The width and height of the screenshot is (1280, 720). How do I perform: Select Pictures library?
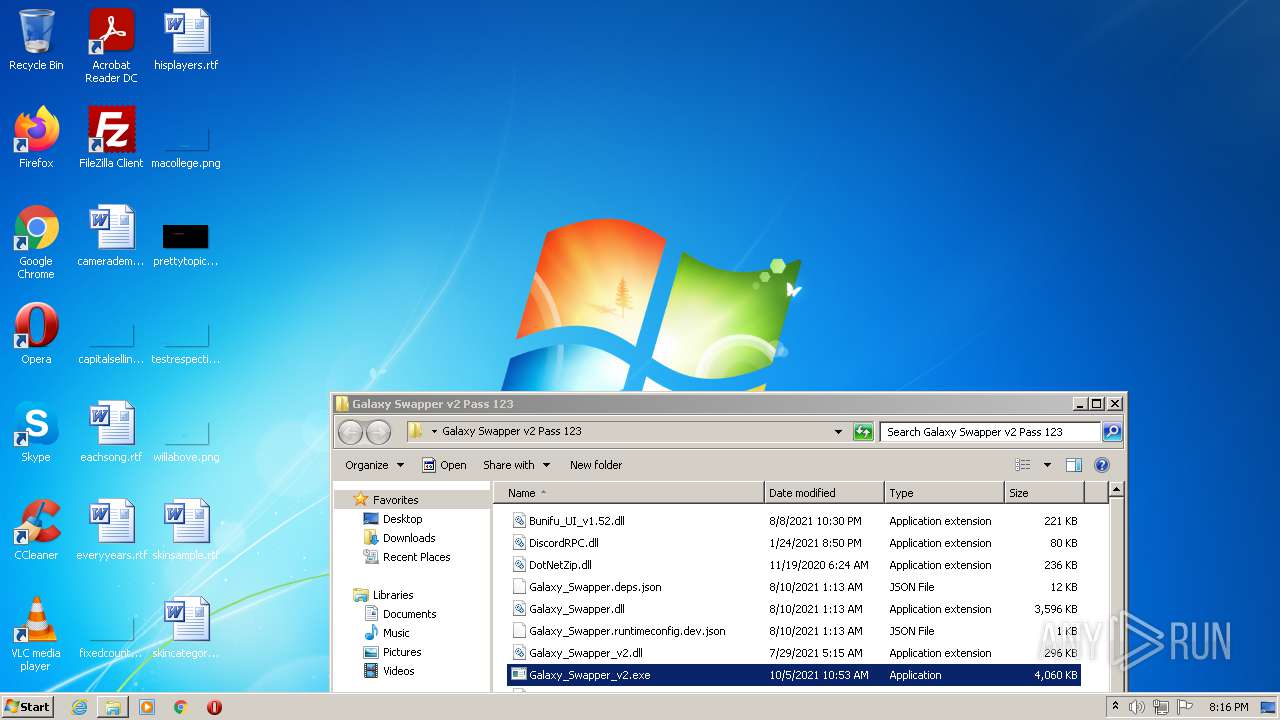(402, 652)
